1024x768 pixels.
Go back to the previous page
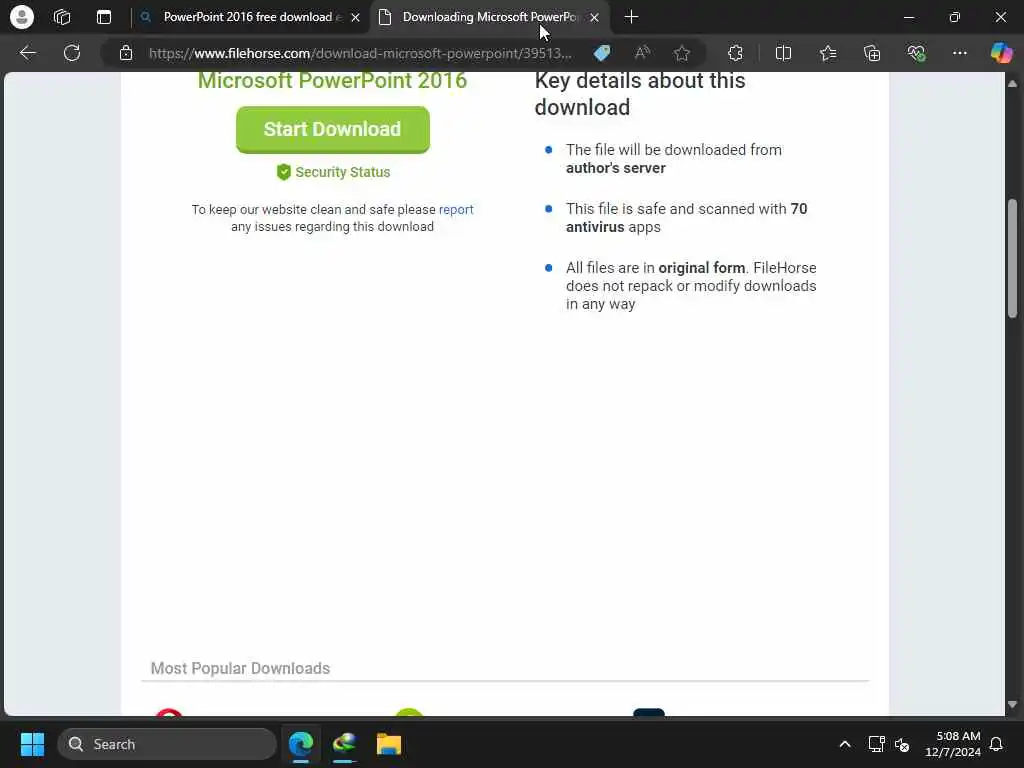coord(27,53)
